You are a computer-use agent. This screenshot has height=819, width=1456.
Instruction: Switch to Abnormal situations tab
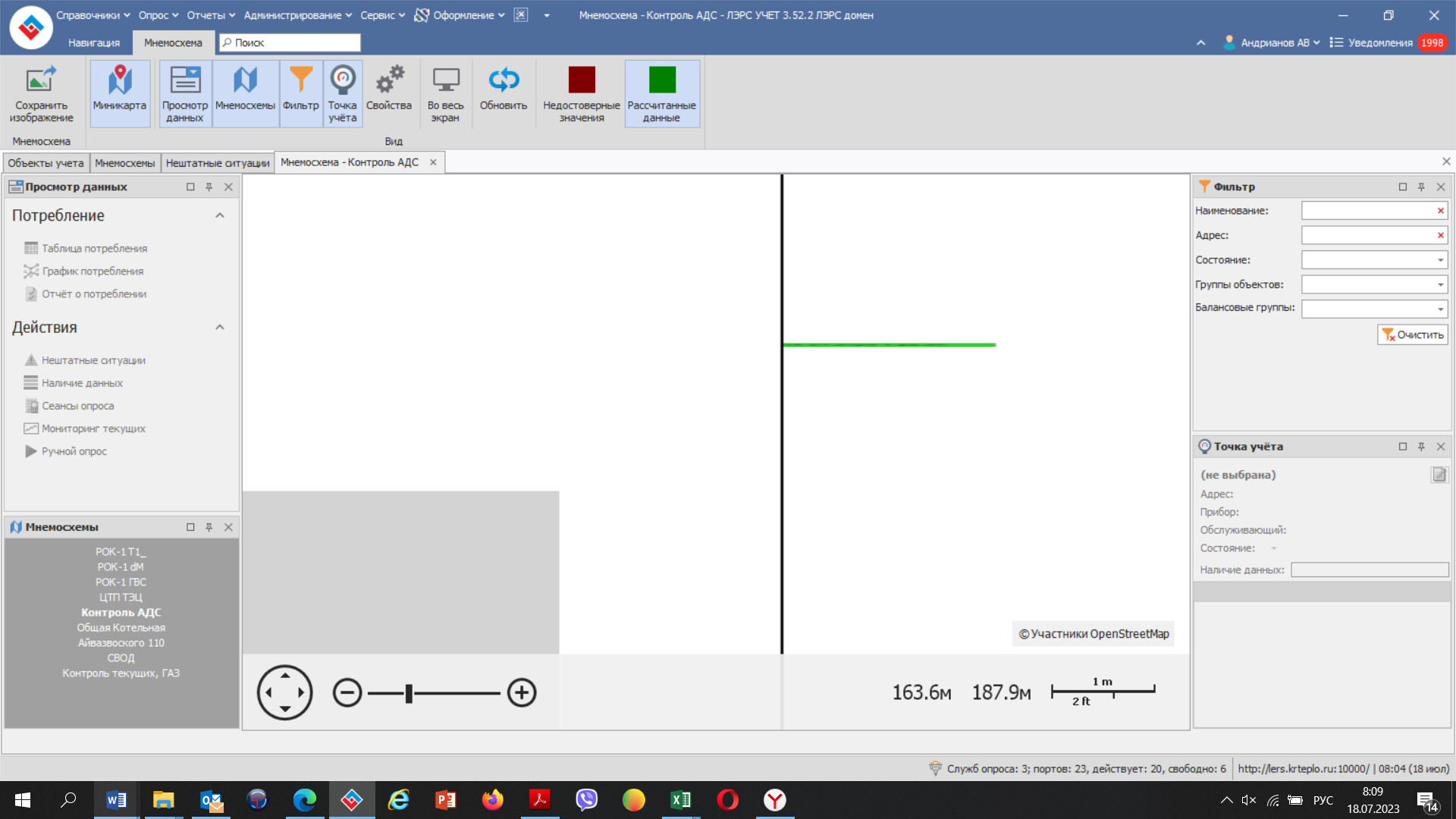218,163
